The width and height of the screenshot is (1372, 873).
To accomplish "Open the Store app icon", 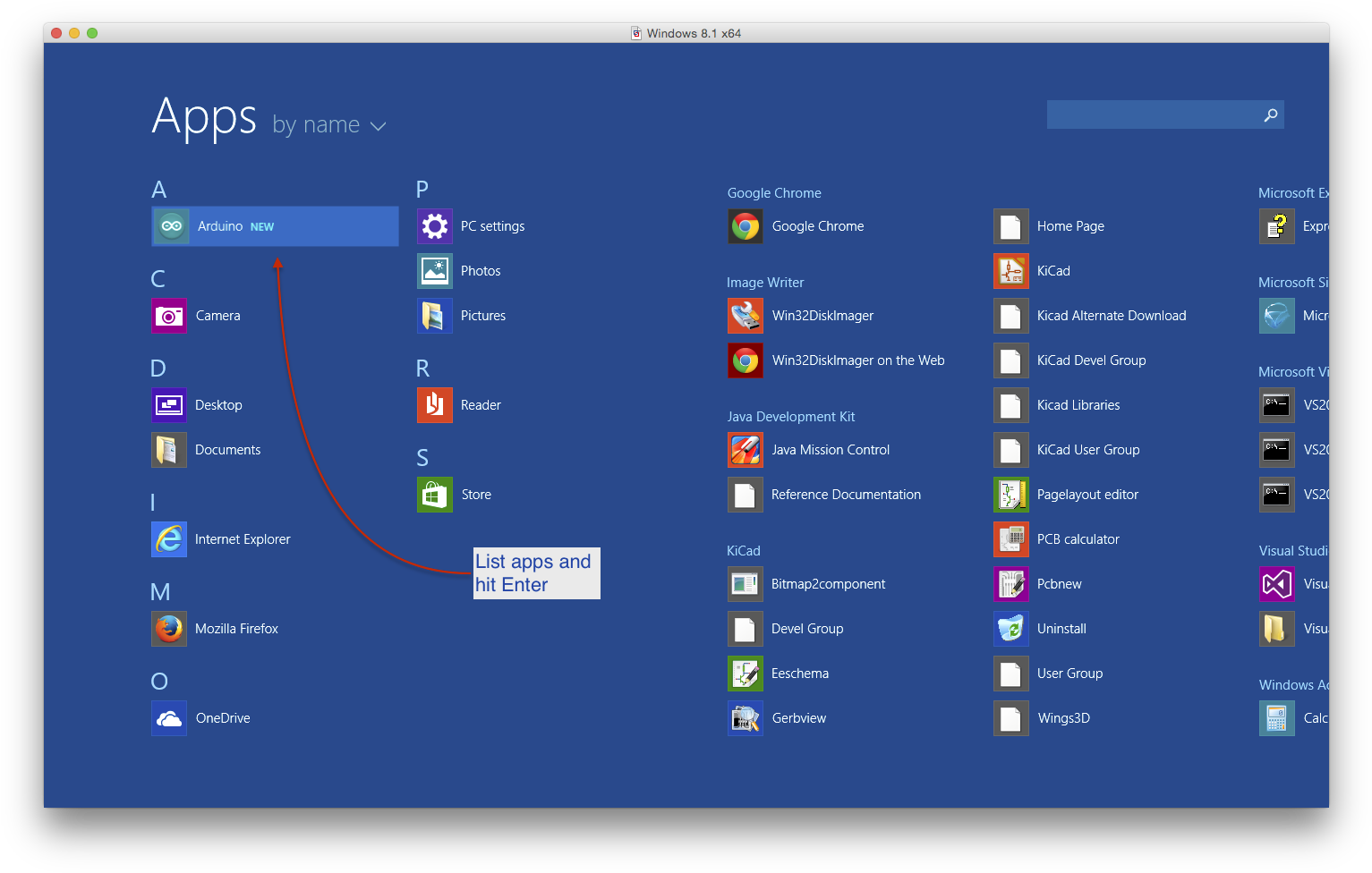I will (435, 495).
